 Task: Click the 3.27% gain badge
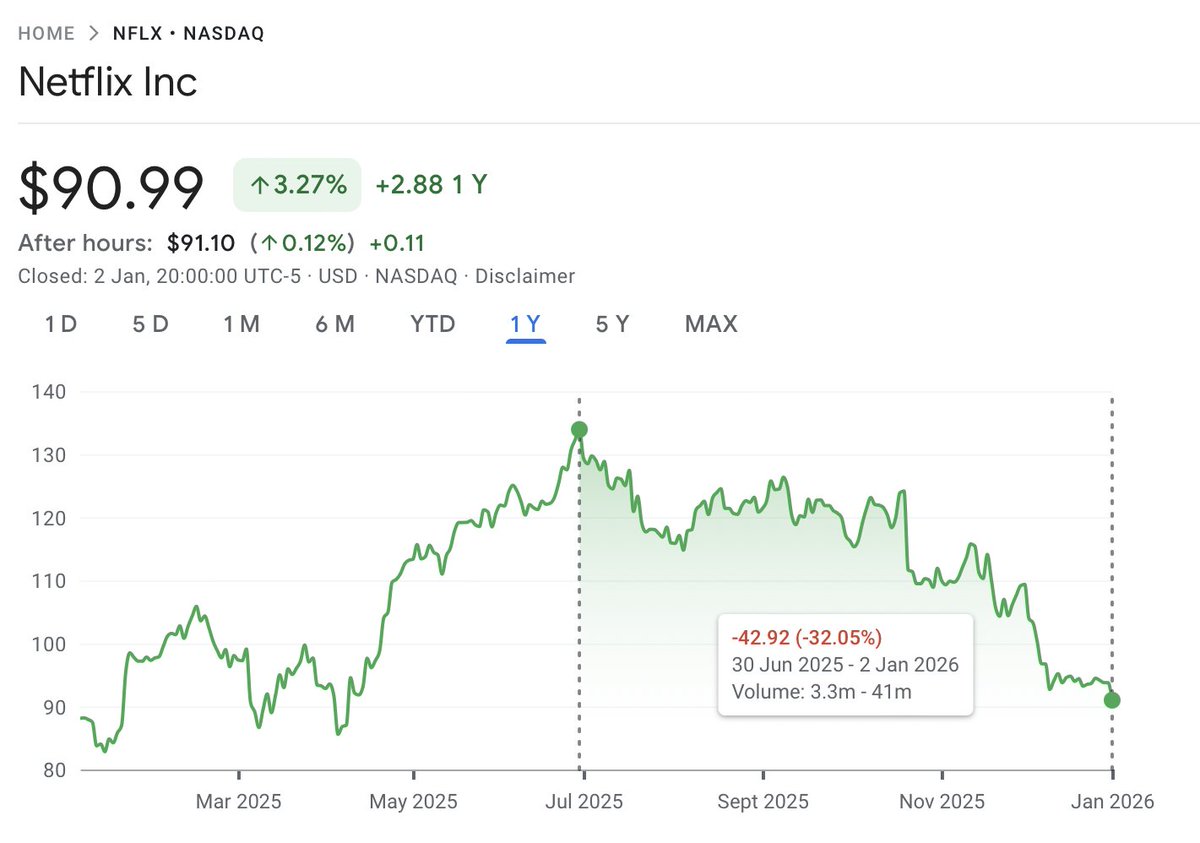click(297, 185)
